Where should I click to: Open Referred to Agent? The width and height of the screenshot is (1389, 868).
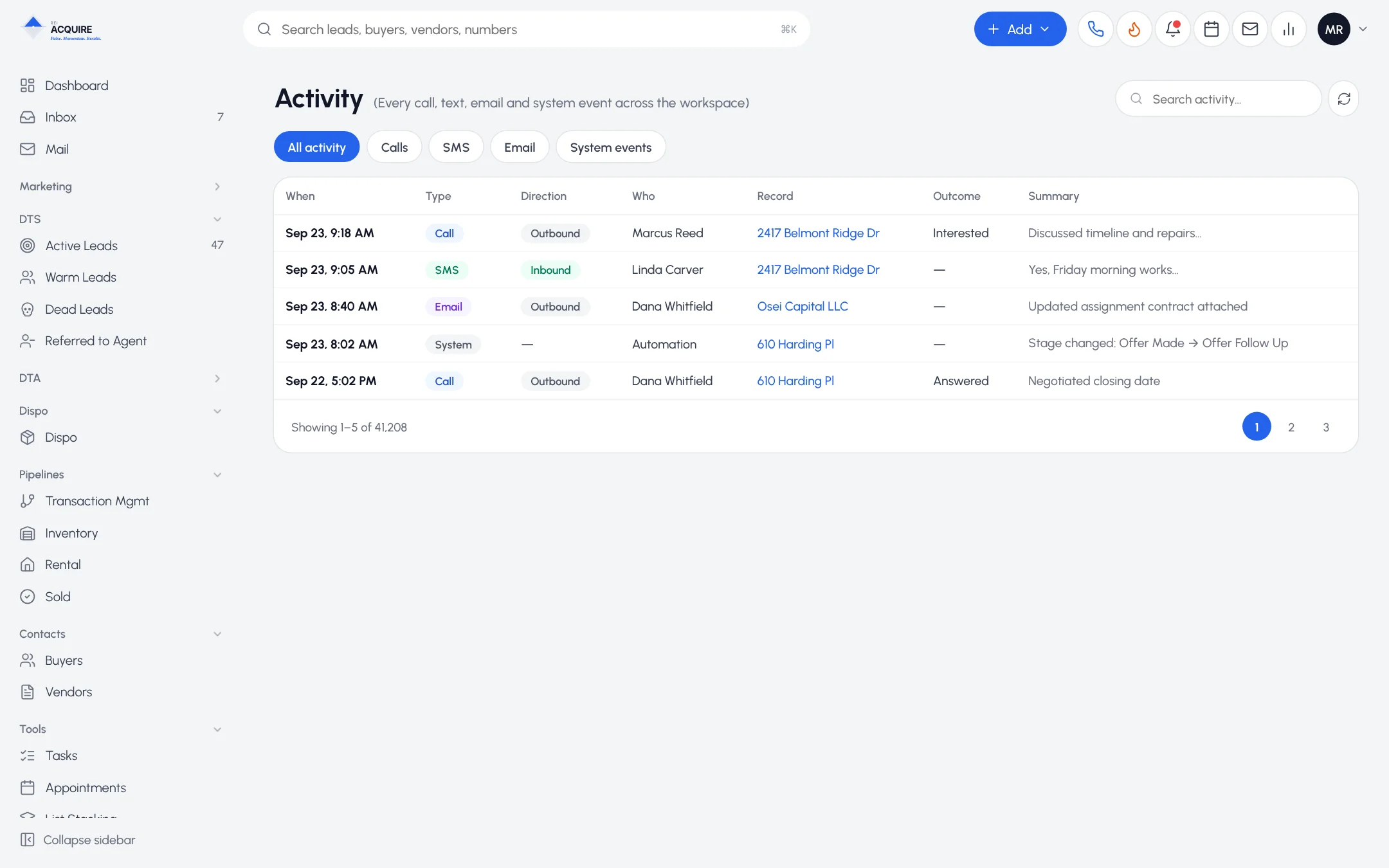(x=120, y=341)
